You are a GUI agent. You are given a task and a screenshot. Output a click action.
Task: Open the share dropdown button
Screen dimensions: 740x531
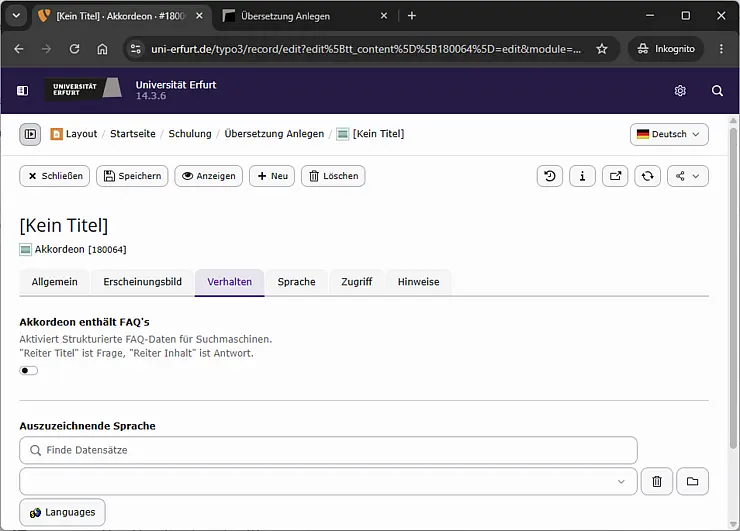(688, 176)
